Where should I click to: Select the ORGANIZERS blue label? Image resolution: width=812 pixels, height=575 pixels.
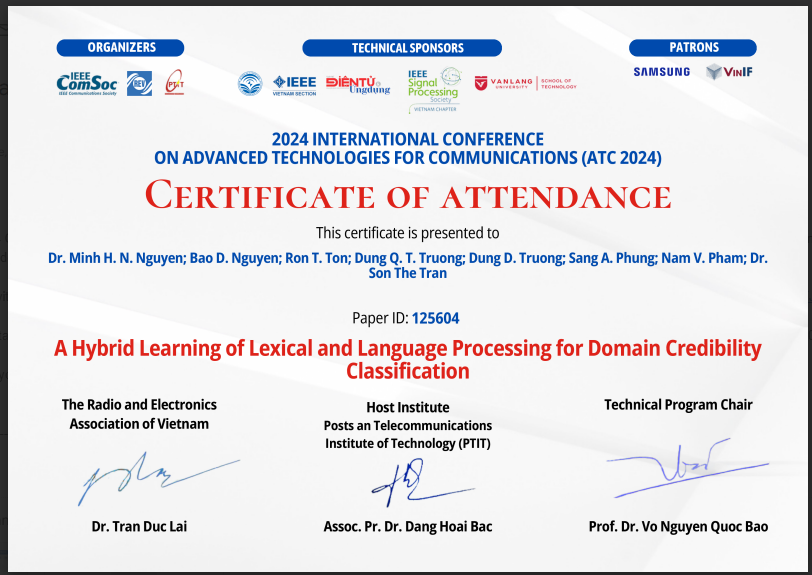tap(121, 47)
